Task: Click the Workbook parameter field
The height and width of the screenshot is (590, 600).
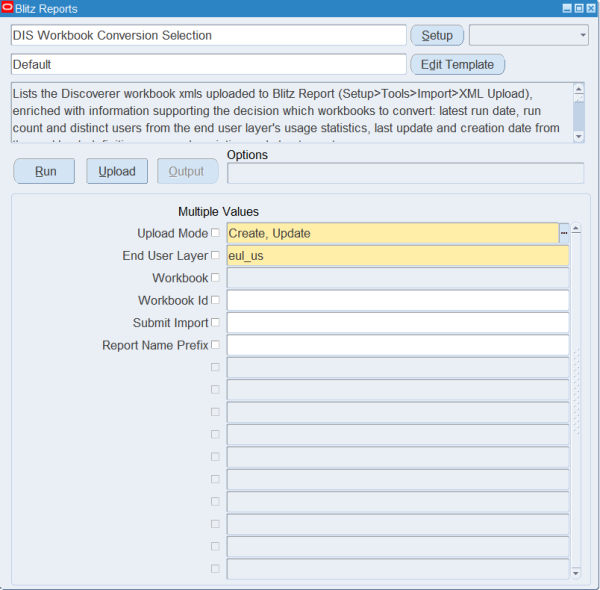Action: [x=398, y=278]
